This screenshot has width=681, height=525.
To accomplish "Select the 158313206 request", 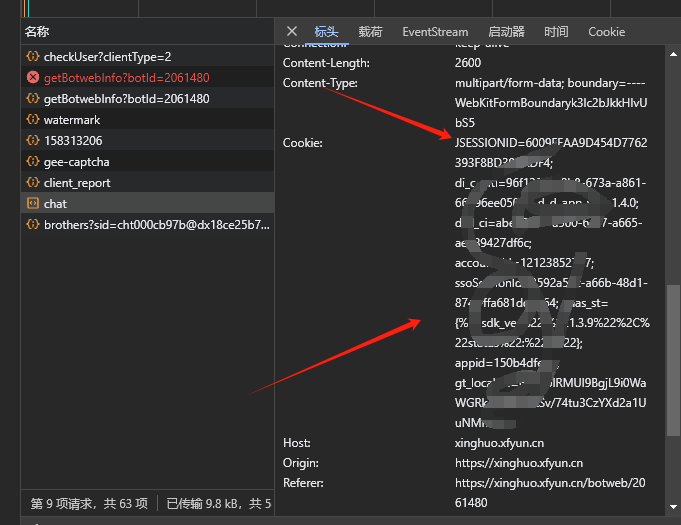I will (73, 141).
